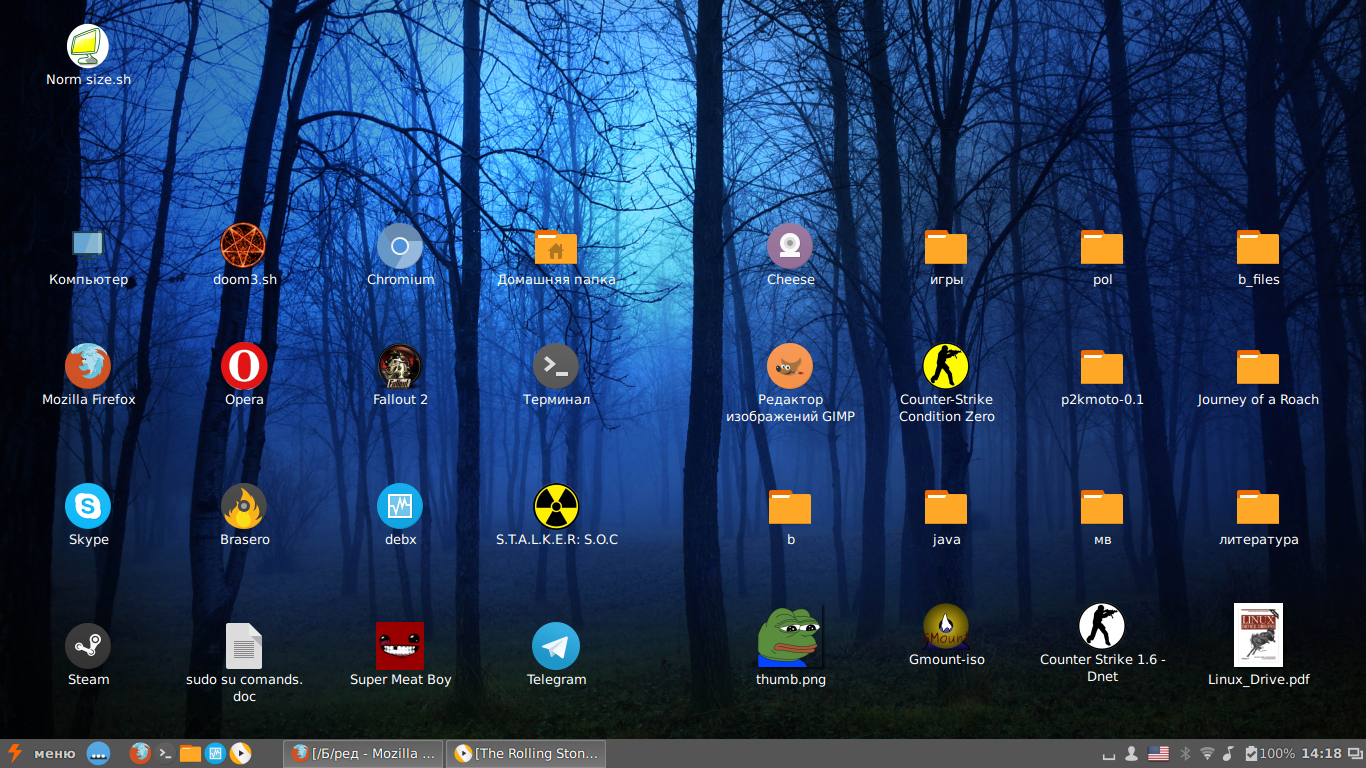Select the Counter-Strike Condition Zero icon
1366x768 pixels.
(946, 366)
